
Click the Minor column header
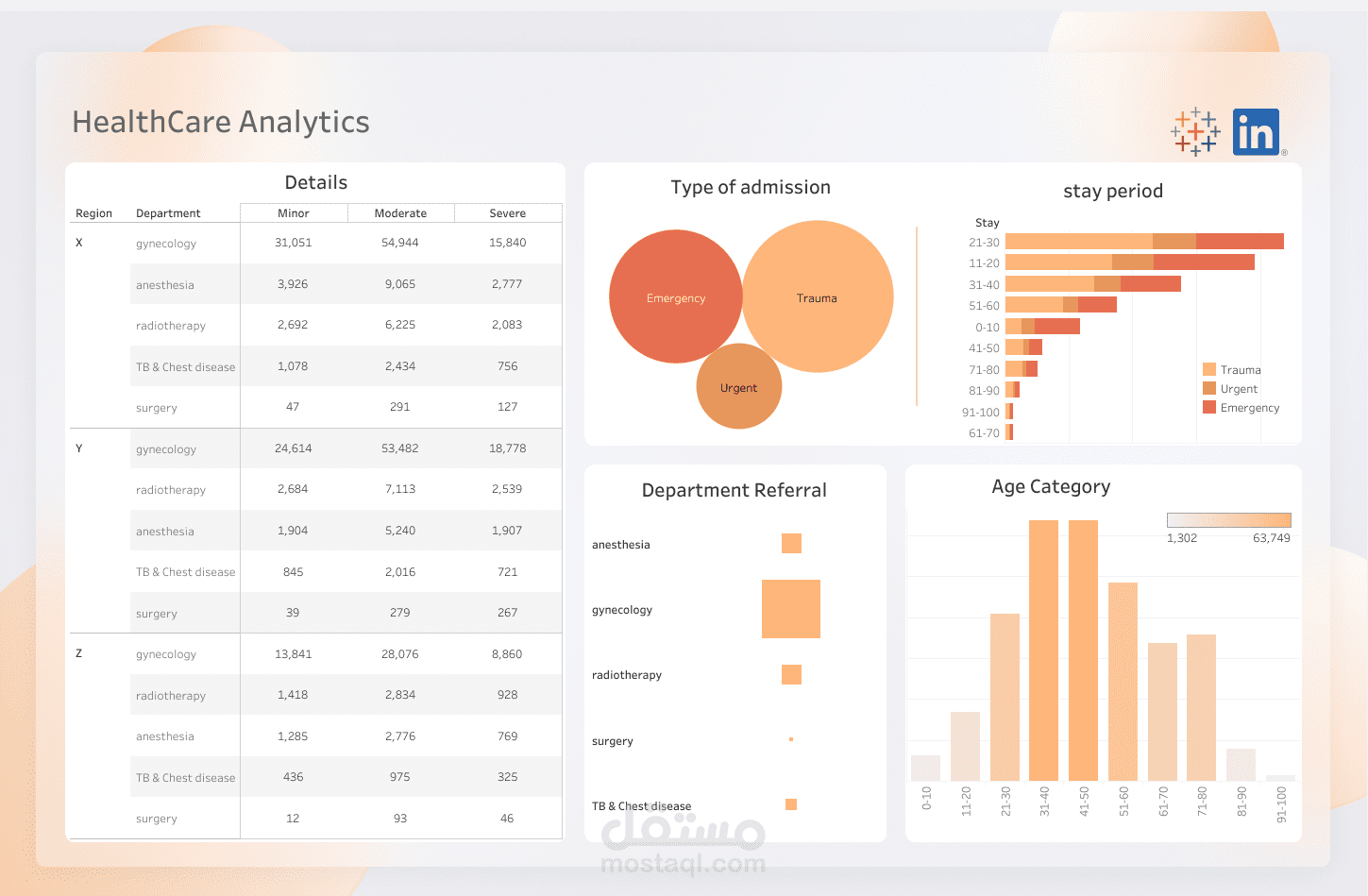click(x=294, y=213)
